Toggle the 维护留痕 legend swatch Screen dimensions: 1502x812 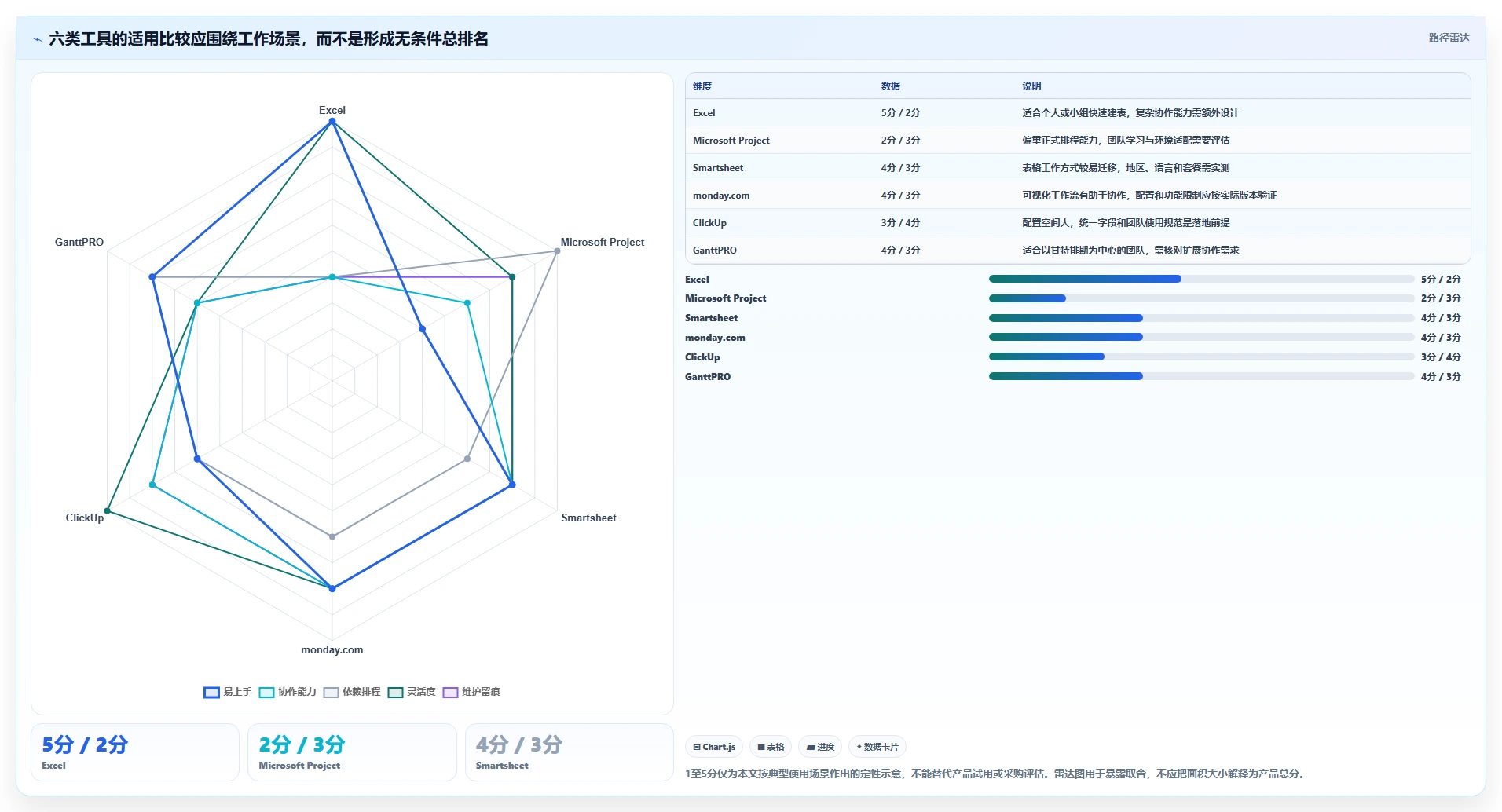click(450, 692)
